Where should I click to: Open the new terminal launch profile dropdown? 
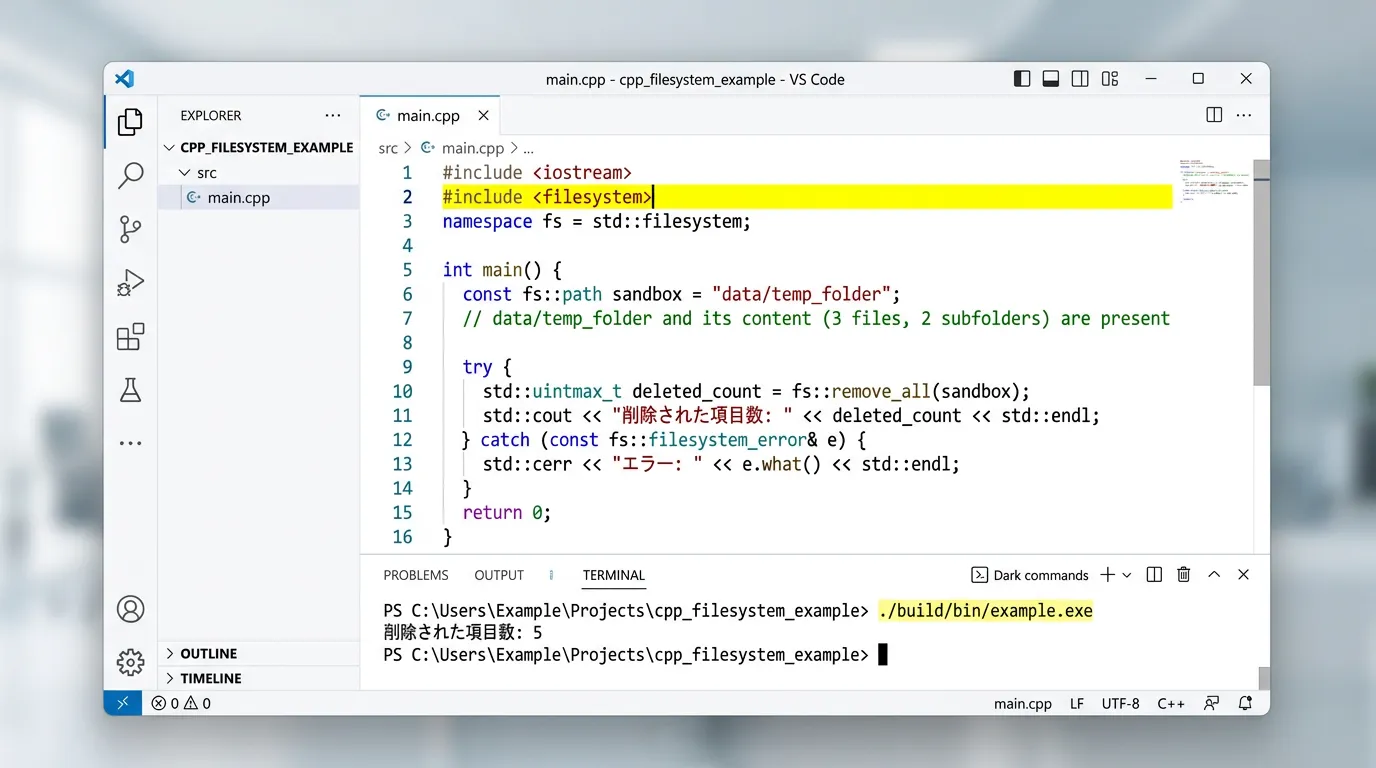click(x=1127, y=575)
